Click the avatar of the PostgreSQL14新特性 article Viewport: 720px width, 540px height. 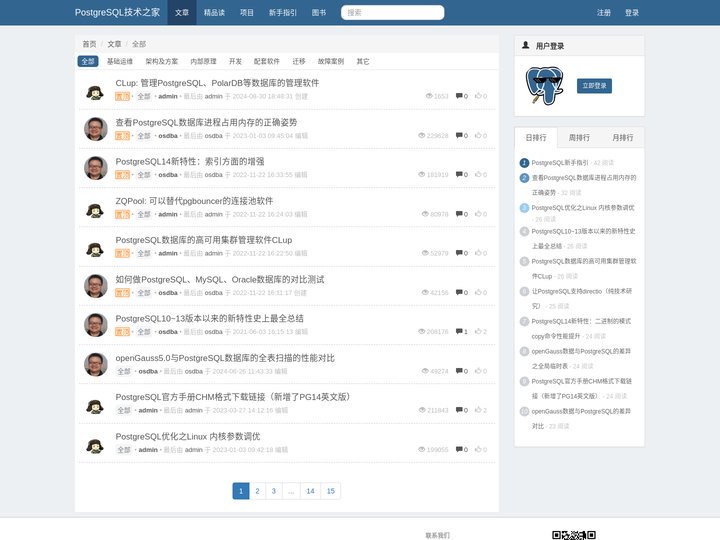(x=96, y=168)
